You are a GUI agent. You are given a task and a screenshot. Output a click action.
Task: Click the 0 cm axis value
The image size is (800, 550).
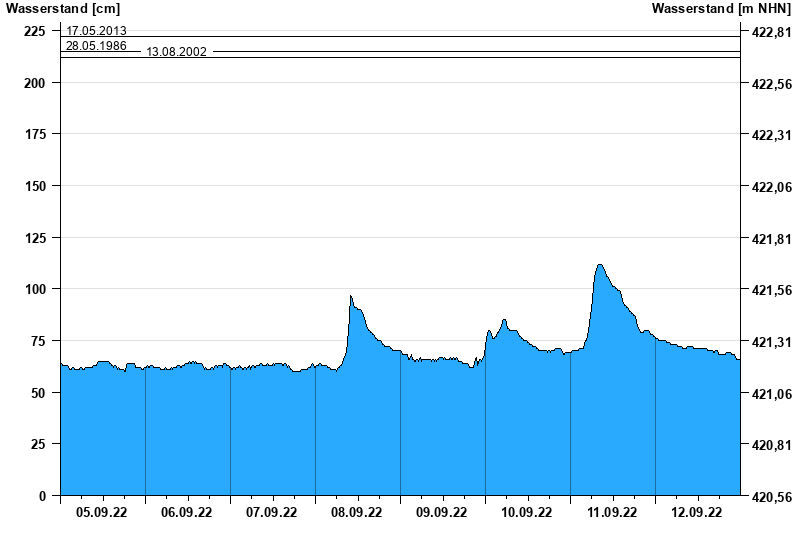point(42,496)
